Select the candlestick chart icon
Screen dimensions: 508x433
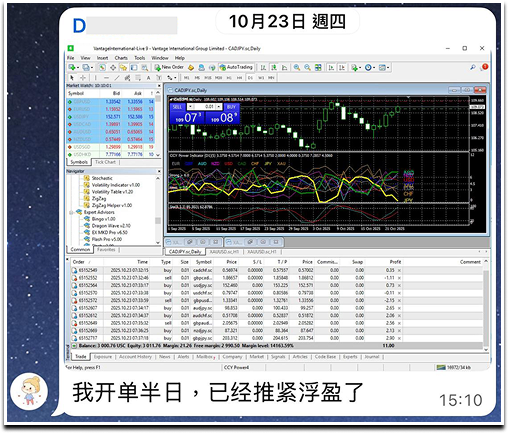click(x=274, y=67)
